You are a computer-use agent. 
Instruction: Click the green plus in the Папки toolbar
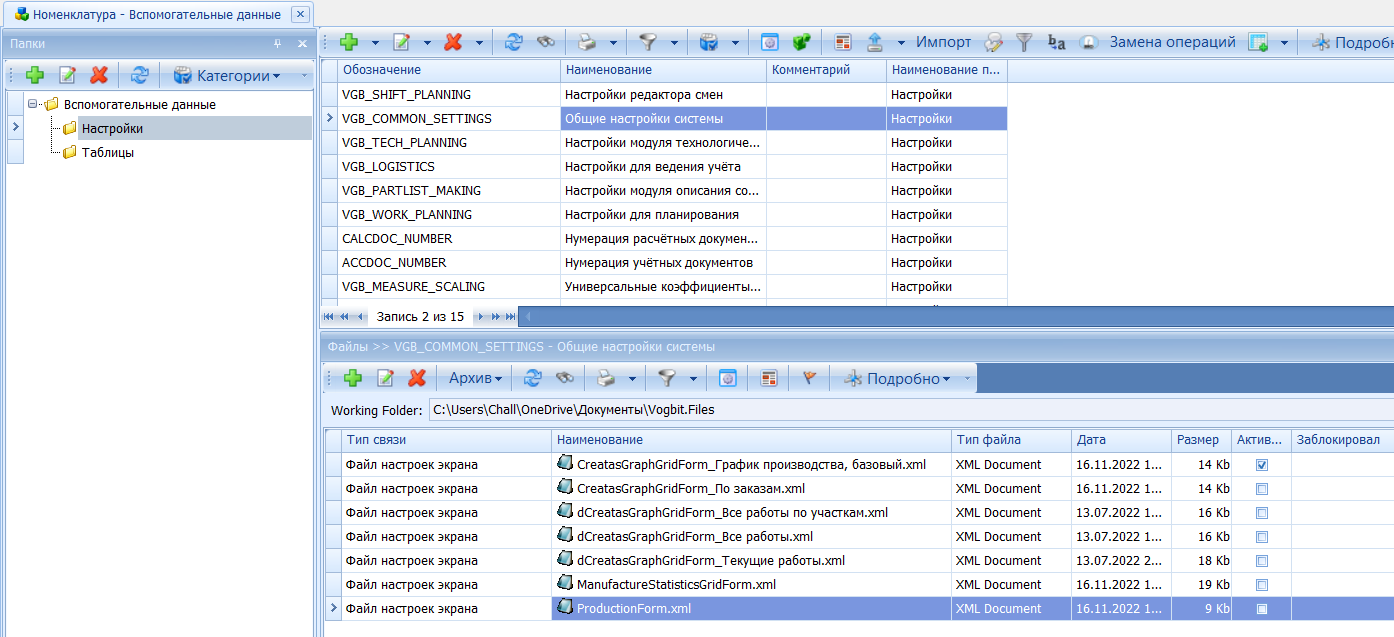[x=35, y=75]
